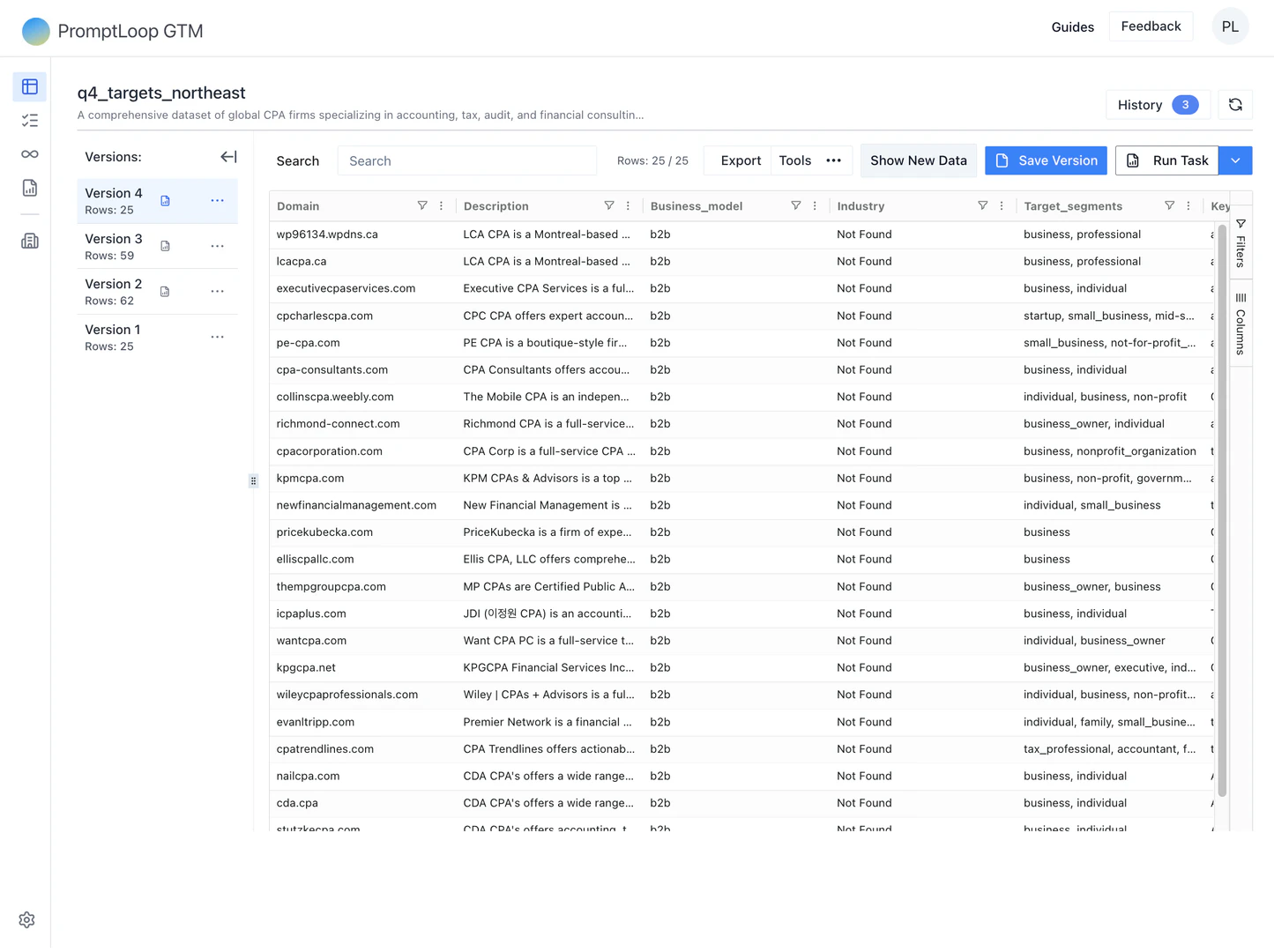
Task: Open the Filters panel on the right edge
Action: coord(1240,247)
